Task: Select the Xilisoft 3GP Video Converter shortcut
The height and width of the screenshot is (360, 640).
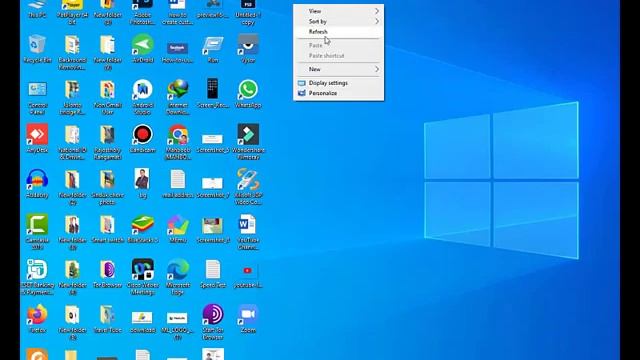Action: click(248, 187)
